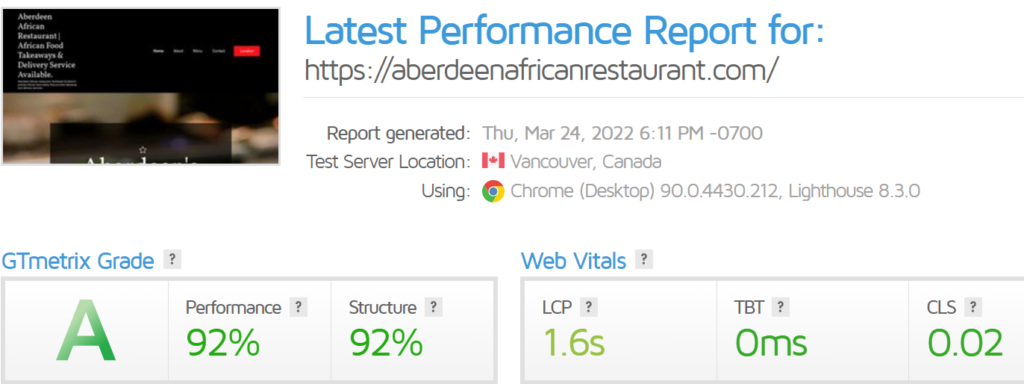Click the Chrome browser icon

coord(493,191)
